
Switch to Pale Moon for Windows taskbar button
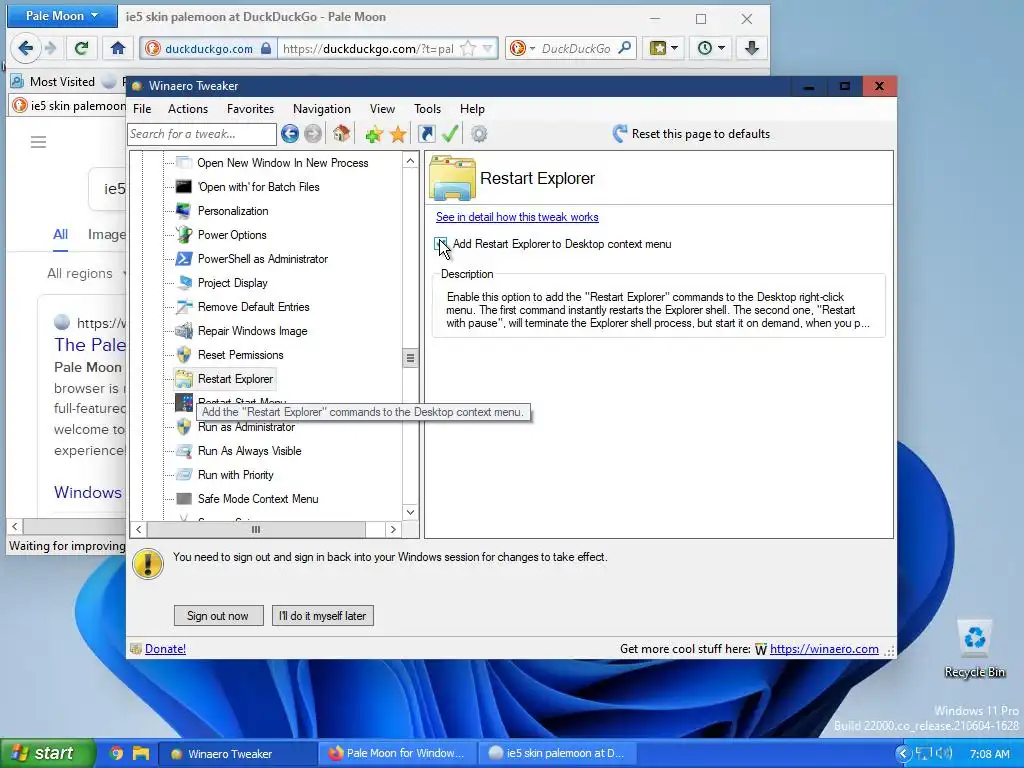pos(397,753)
